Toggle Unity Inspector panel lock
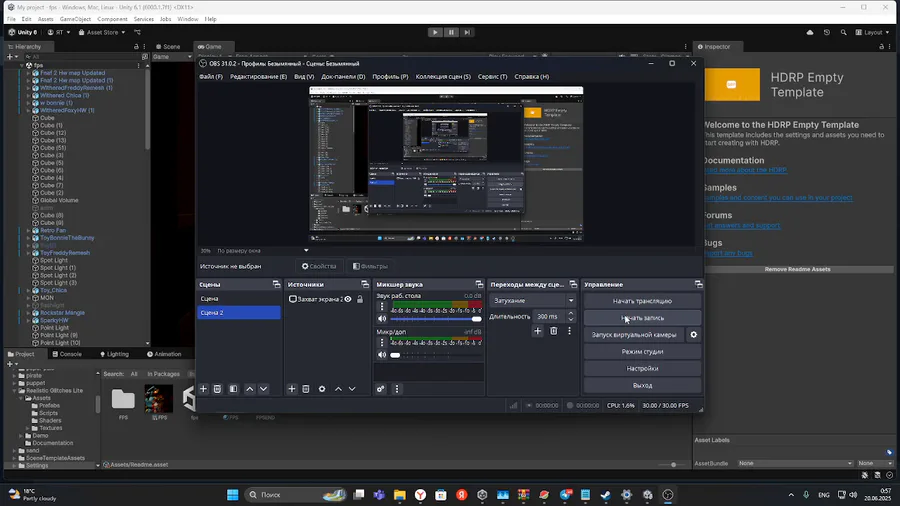Image resolution: width=900 pixels, height=506 pixels. 882,46
